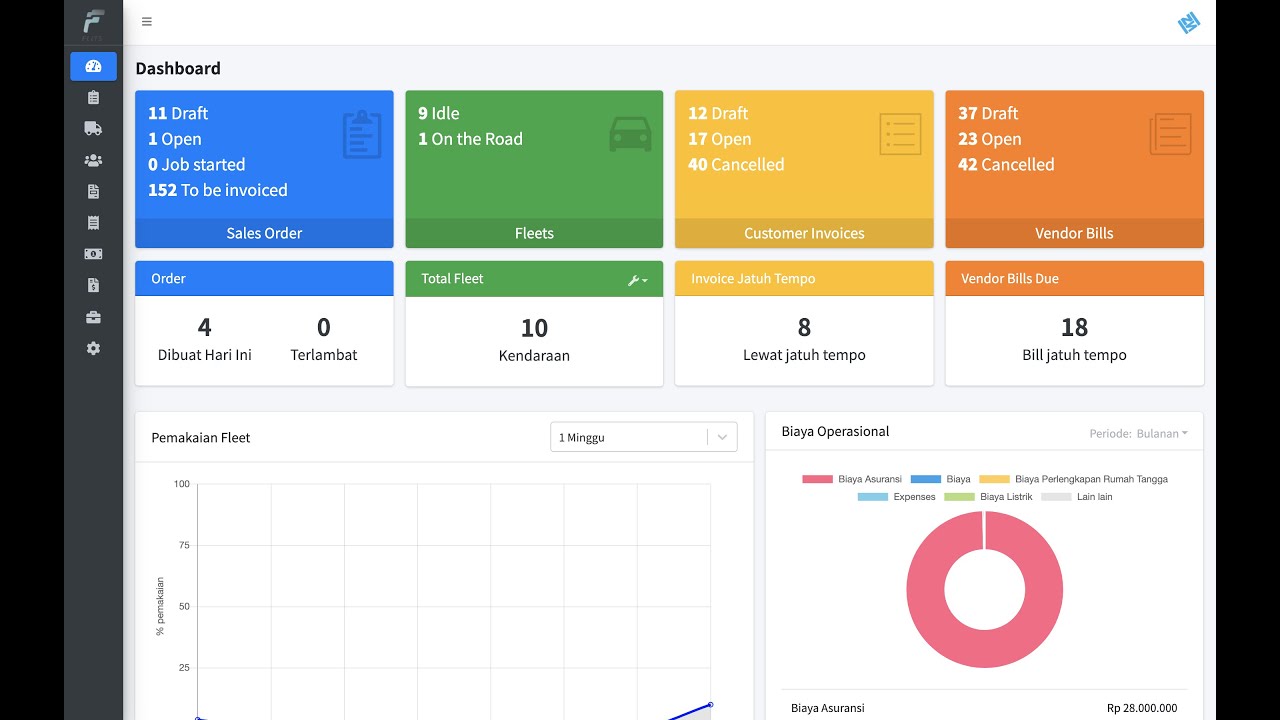The width and height of the screenshot is (1280, 720).
Task: Open the clipboard icon in the sidebar
Action: [93, 97]
